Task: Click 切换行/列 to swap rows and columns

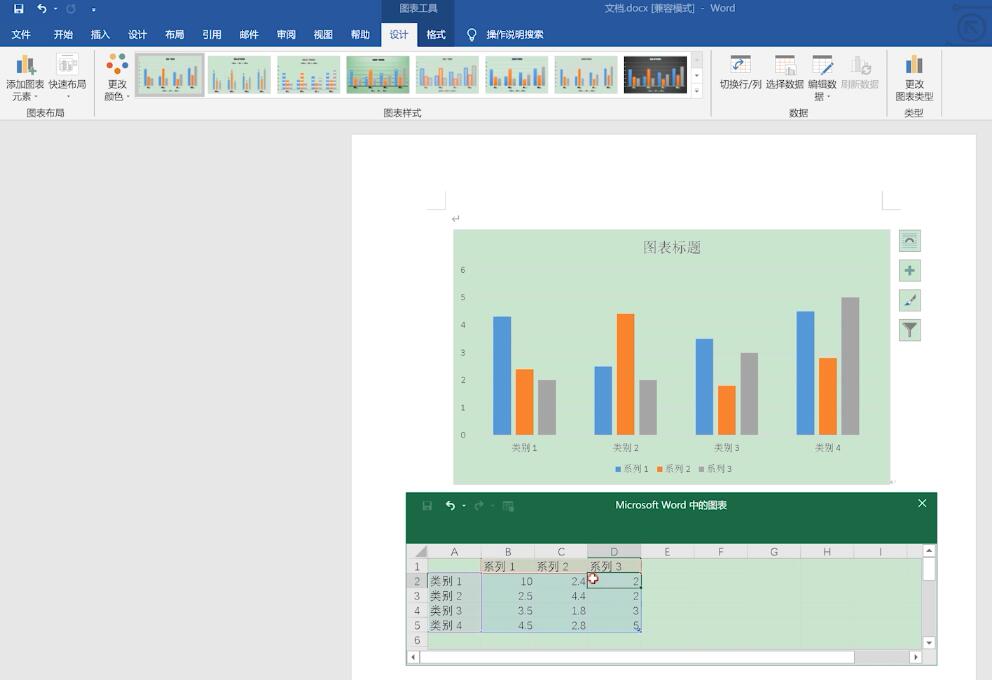Action: click(x=740, y=73)
